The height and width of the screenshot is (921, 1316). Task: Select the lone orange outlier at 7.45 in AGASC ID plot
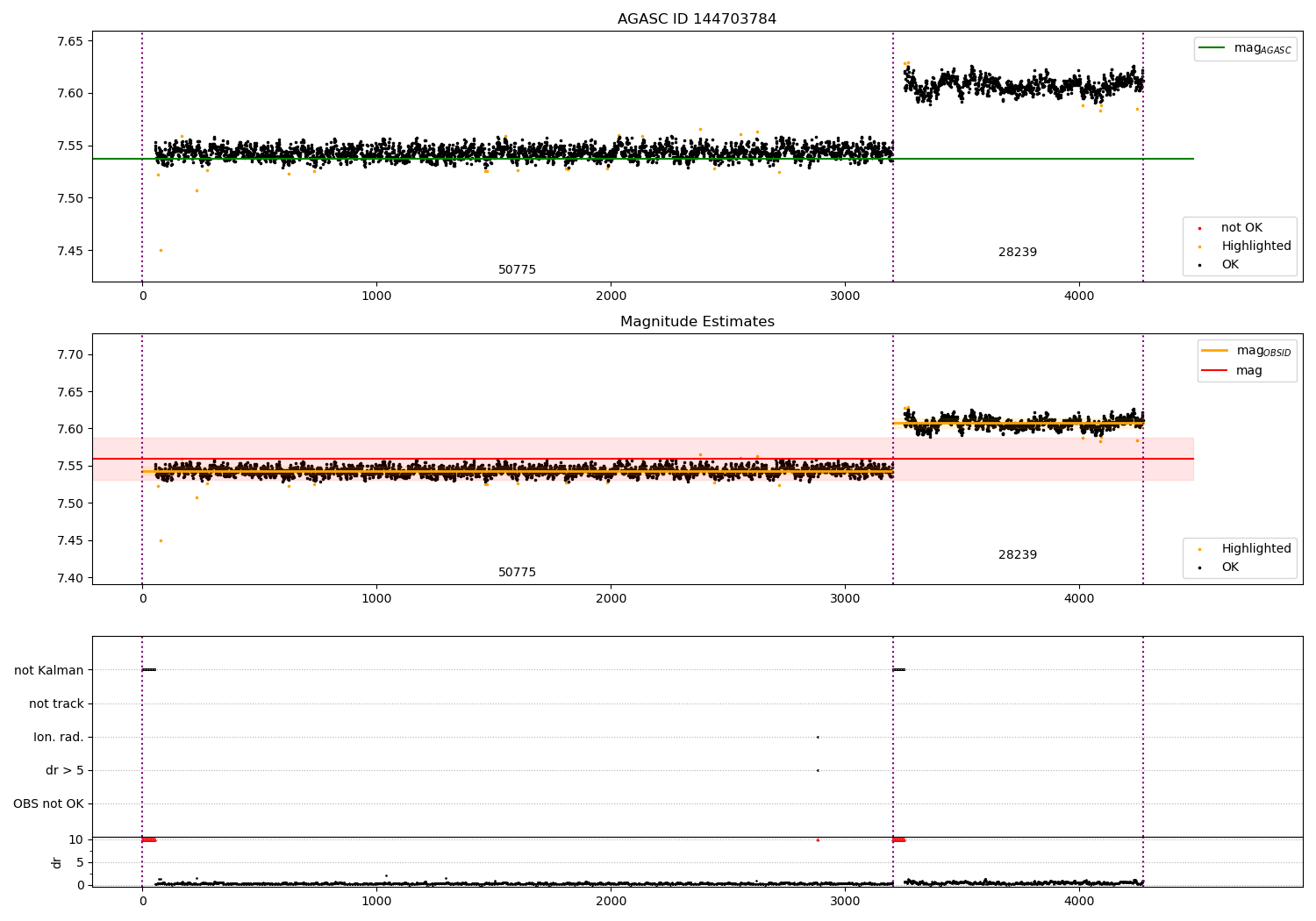pyautogui.click(x=161, y=250)
